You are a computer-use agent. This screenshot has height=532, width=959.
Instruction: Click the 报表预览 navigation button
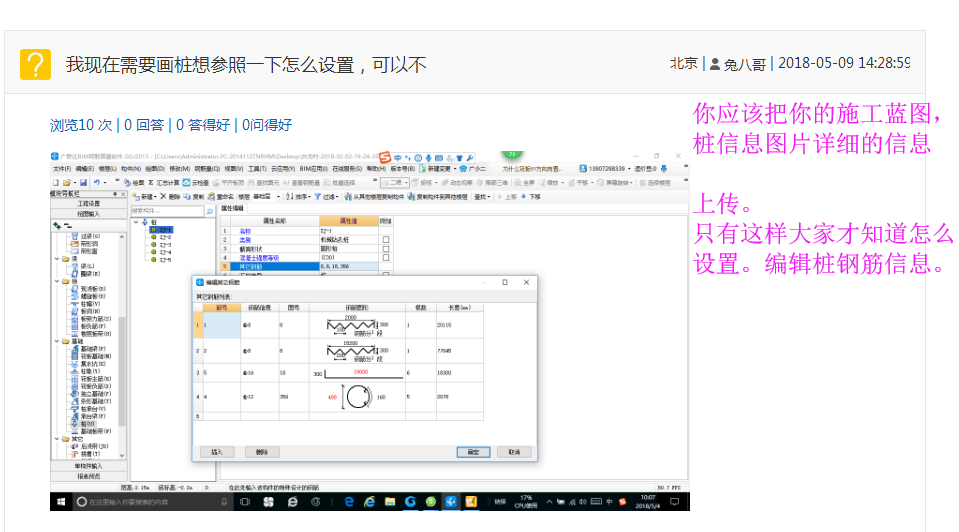pos(89,476)
